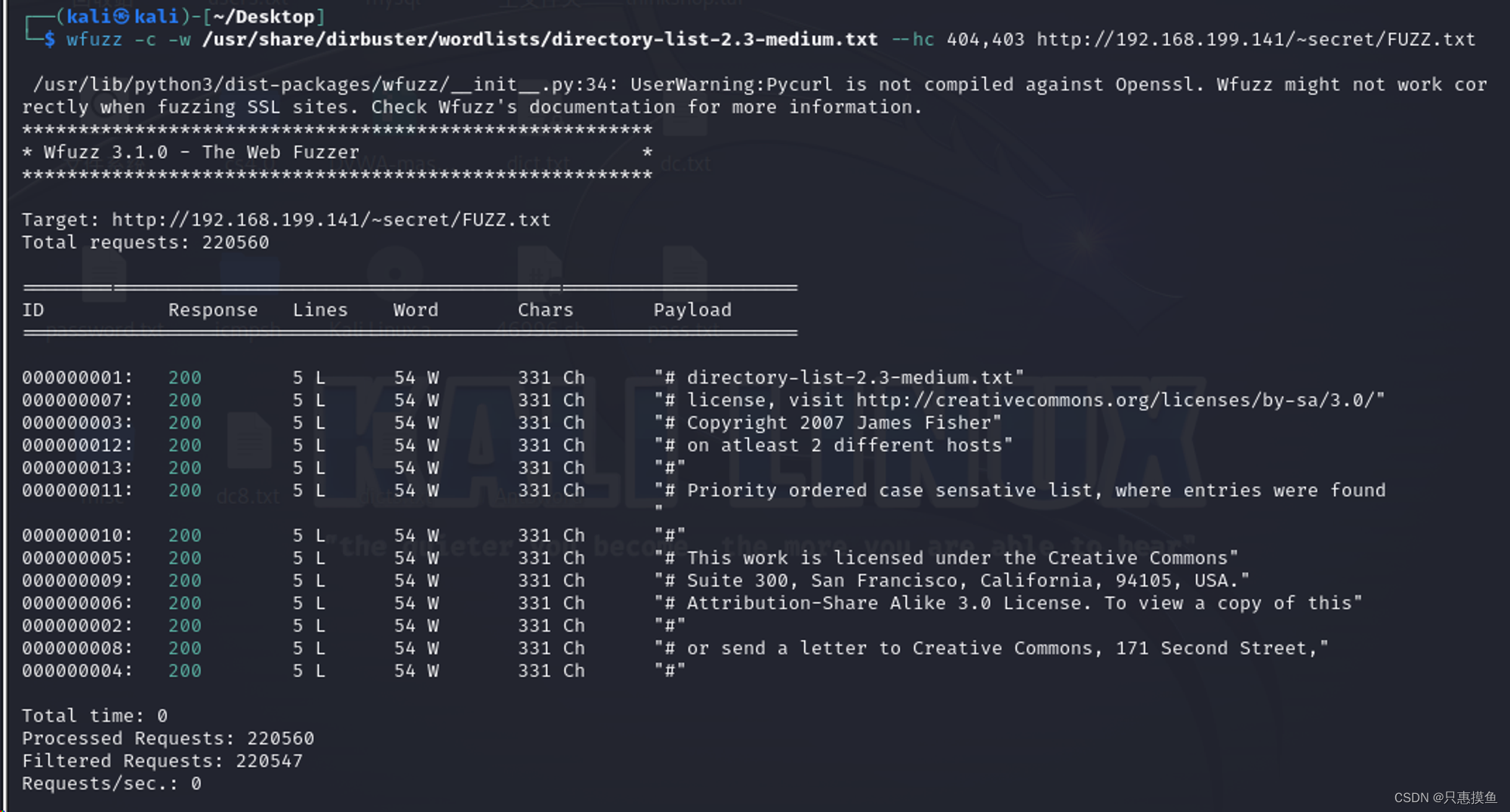Viewport: 1510px width, 812px height.
Task: Click result ID 000000001
Action: pos(77,377)
